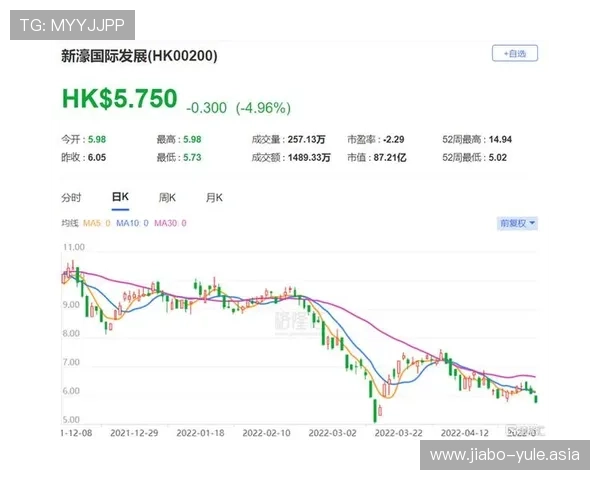
Task: Click the 2022-03-02 date axis label
Action: tap(333, 433)
